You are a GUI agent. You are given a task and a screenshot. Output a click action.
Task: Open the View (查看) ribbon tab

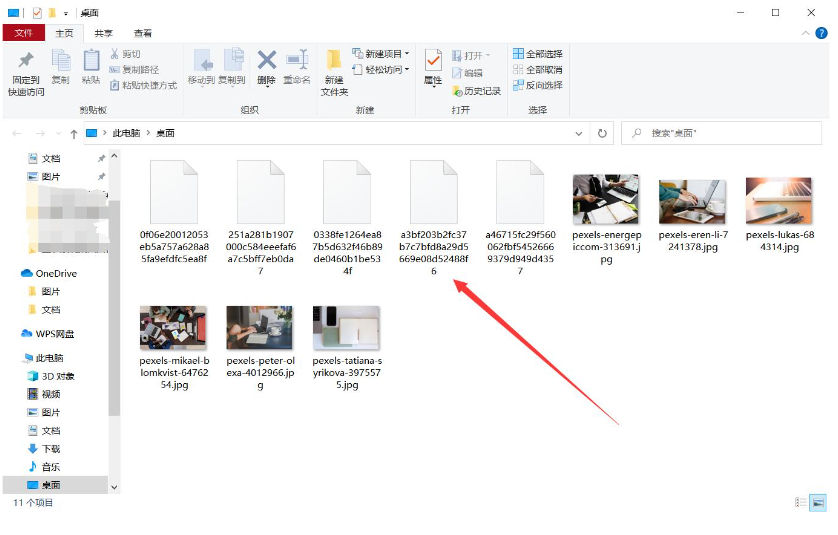(x=143, y=33)
